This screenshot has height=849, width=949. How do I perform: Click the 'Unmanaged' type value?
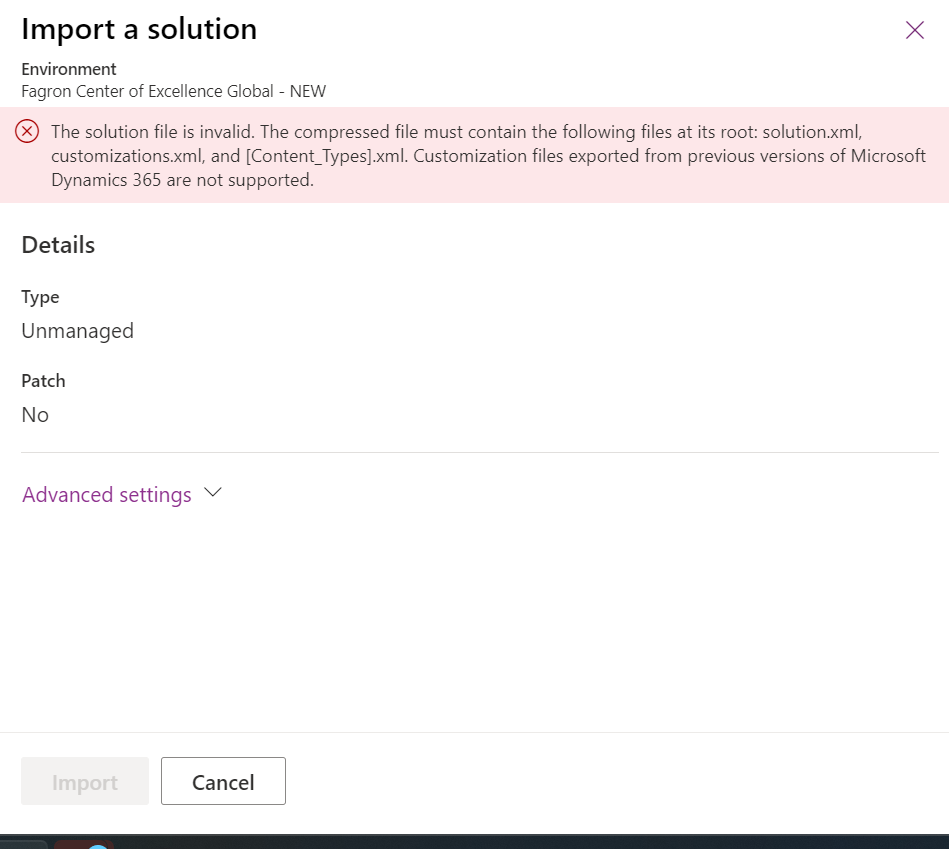(77, 331)
